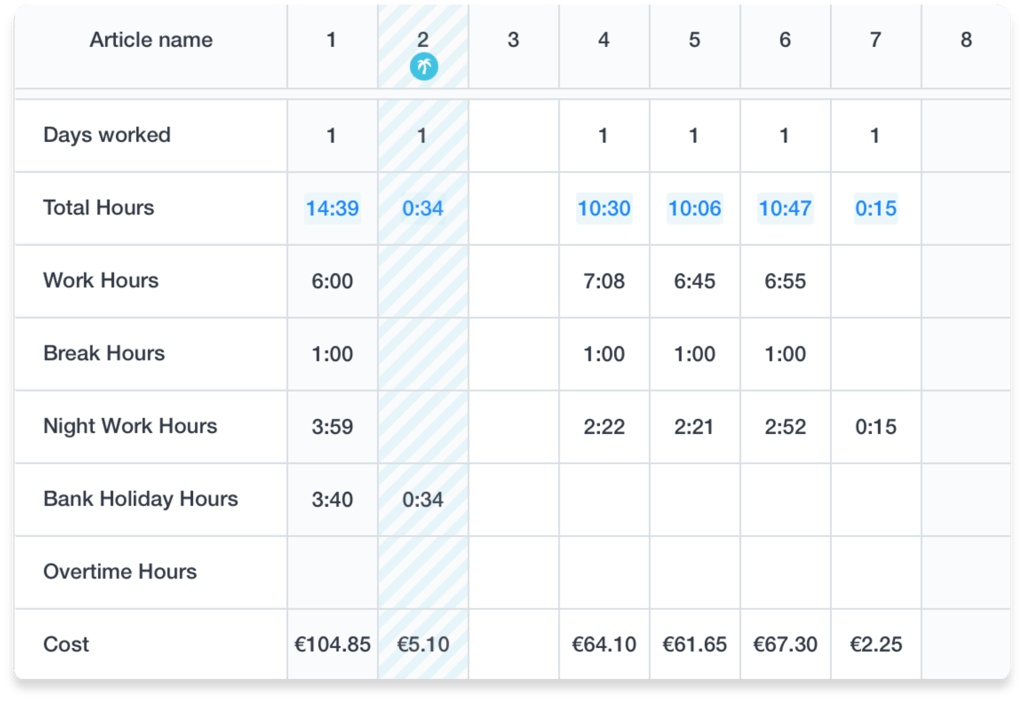Select the Night Work Hours row label
Image resolution: width=1024 pixels, height=704 pixels.
[130, 426]
